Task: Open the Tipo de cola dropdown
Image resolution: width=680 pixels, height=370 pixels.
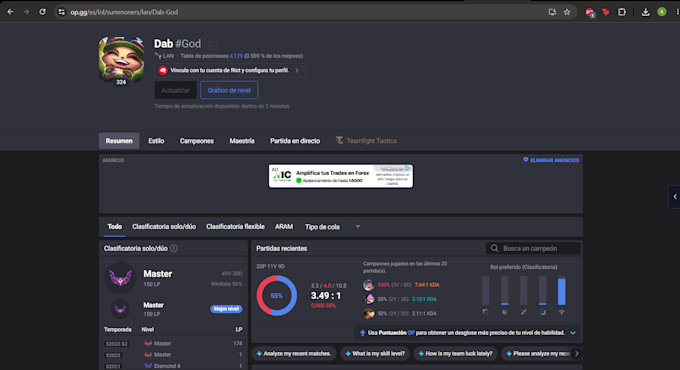Action: click(322, 227)
